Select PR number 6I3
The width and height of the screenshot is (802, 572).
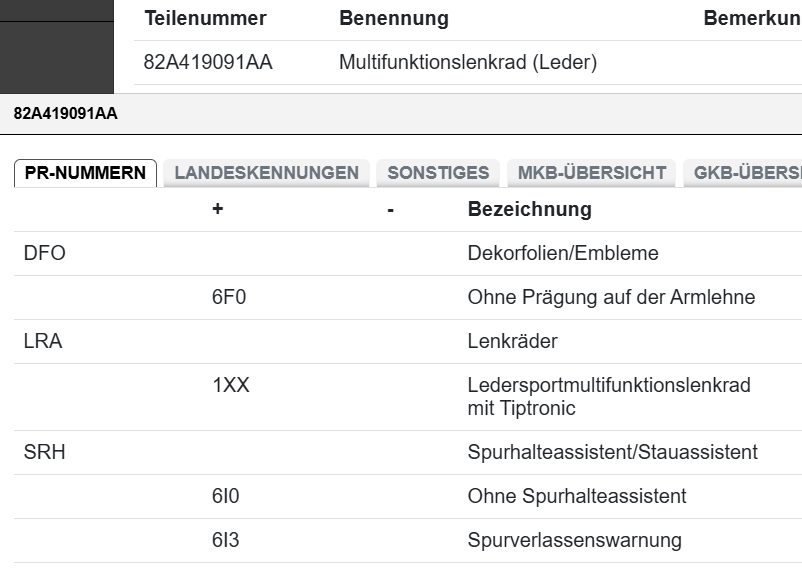pyautogui.click(x=226, y=540)
